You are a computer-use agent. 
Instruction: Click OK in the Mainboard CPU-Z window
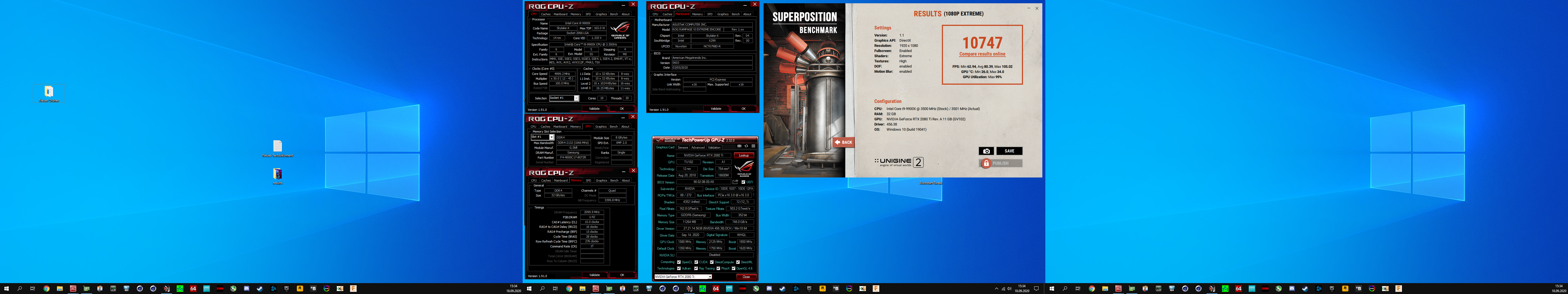743,108
